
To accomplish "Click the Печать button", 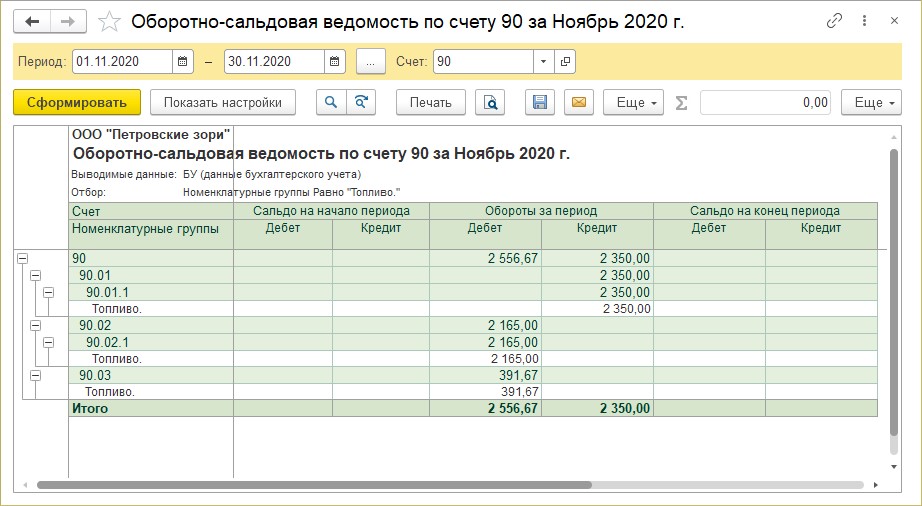I will coord(431,102).
